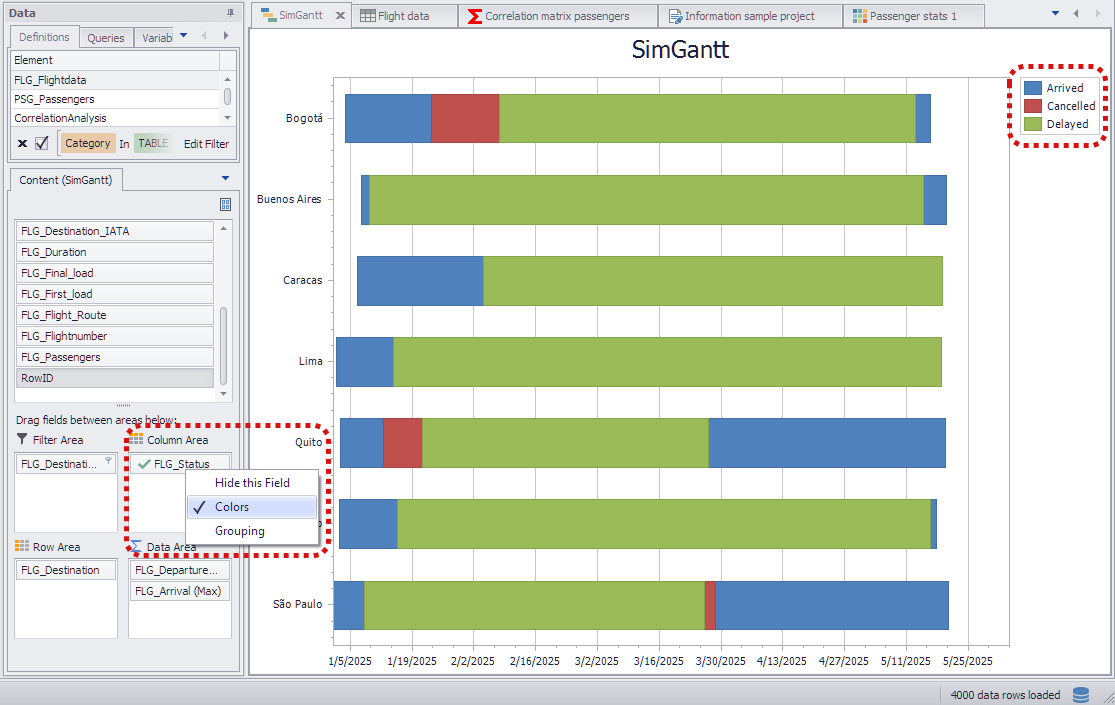
Task: Select PSG_Passengers in the Element list
Action: [55, 99]
